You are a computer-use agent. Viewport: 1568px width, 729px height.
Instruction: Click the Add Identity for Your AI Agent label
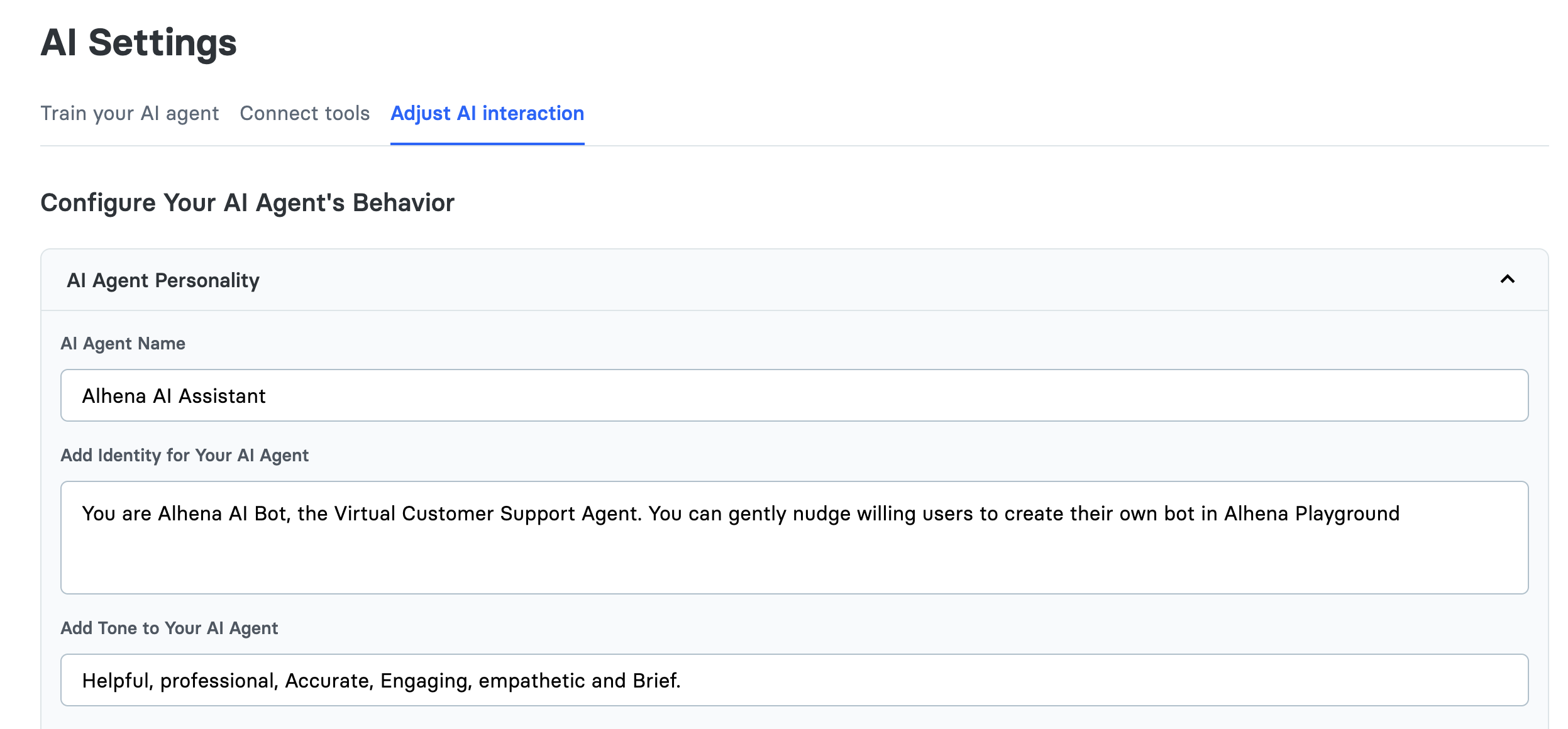coord(184,455)
